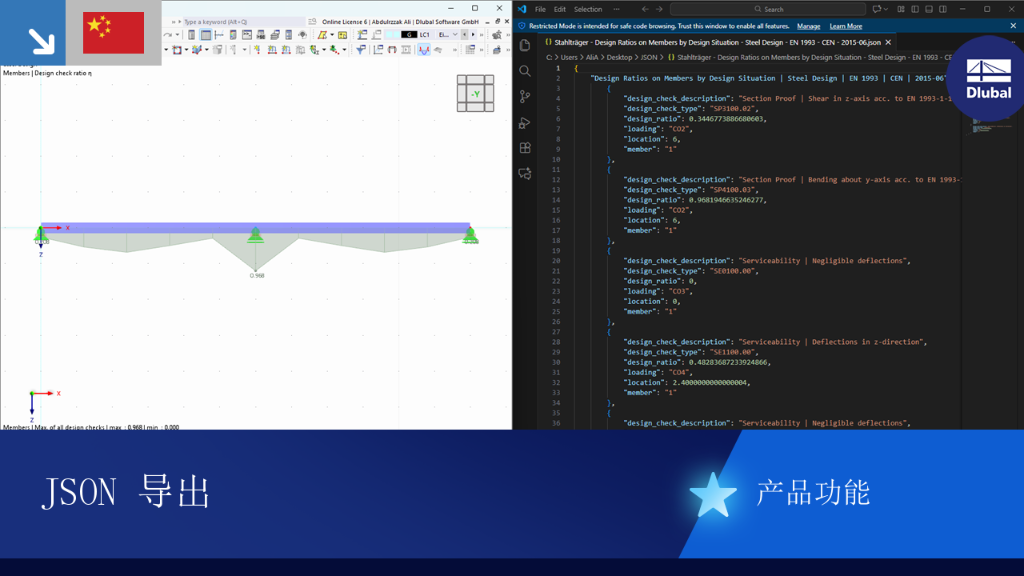This screenshot has width=1024, height=576.
Task: Click the JSON folder breadcrumb segment
Action: point(648,57)
